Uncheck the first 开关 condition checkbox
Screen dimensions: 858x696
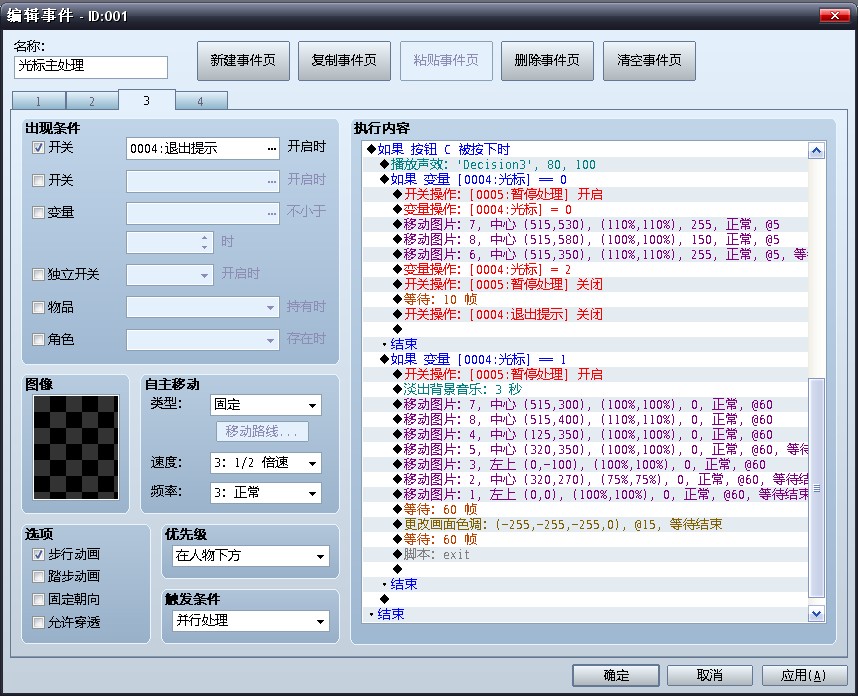(x=38, y=148)
